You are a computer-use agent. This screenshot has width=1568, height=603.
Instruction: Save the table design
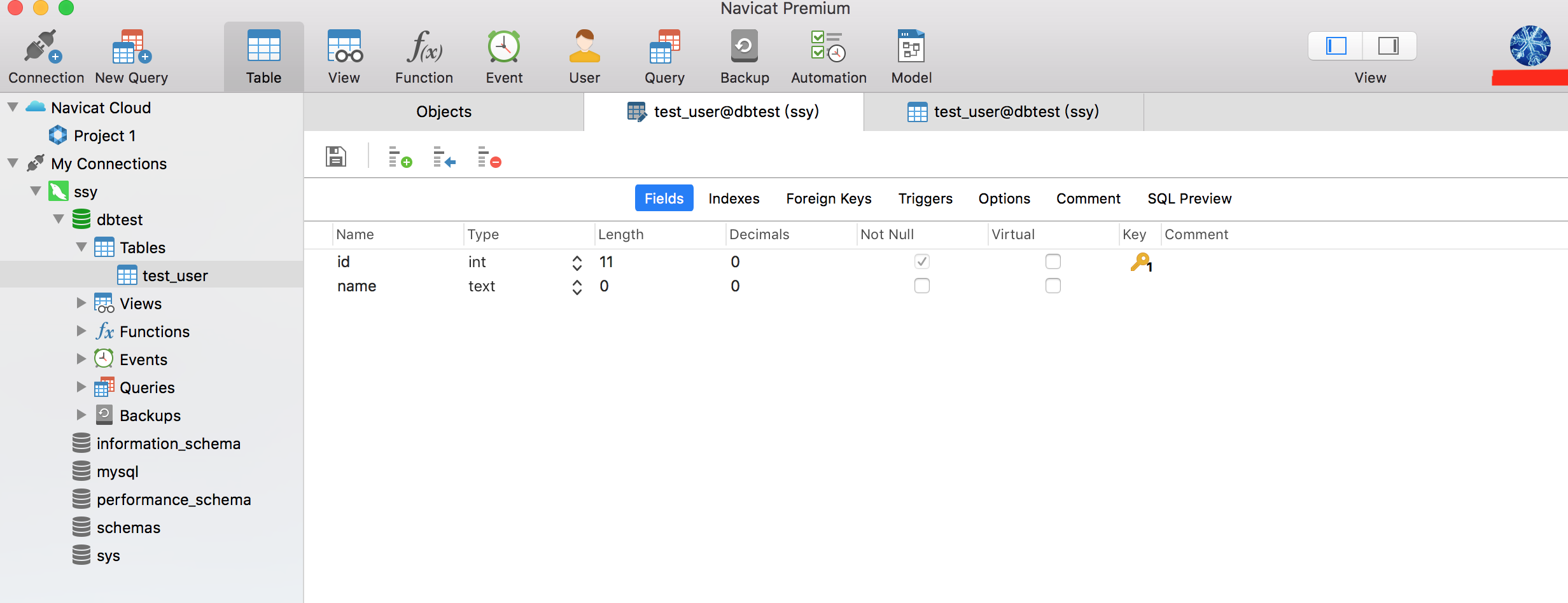(335, 156)
